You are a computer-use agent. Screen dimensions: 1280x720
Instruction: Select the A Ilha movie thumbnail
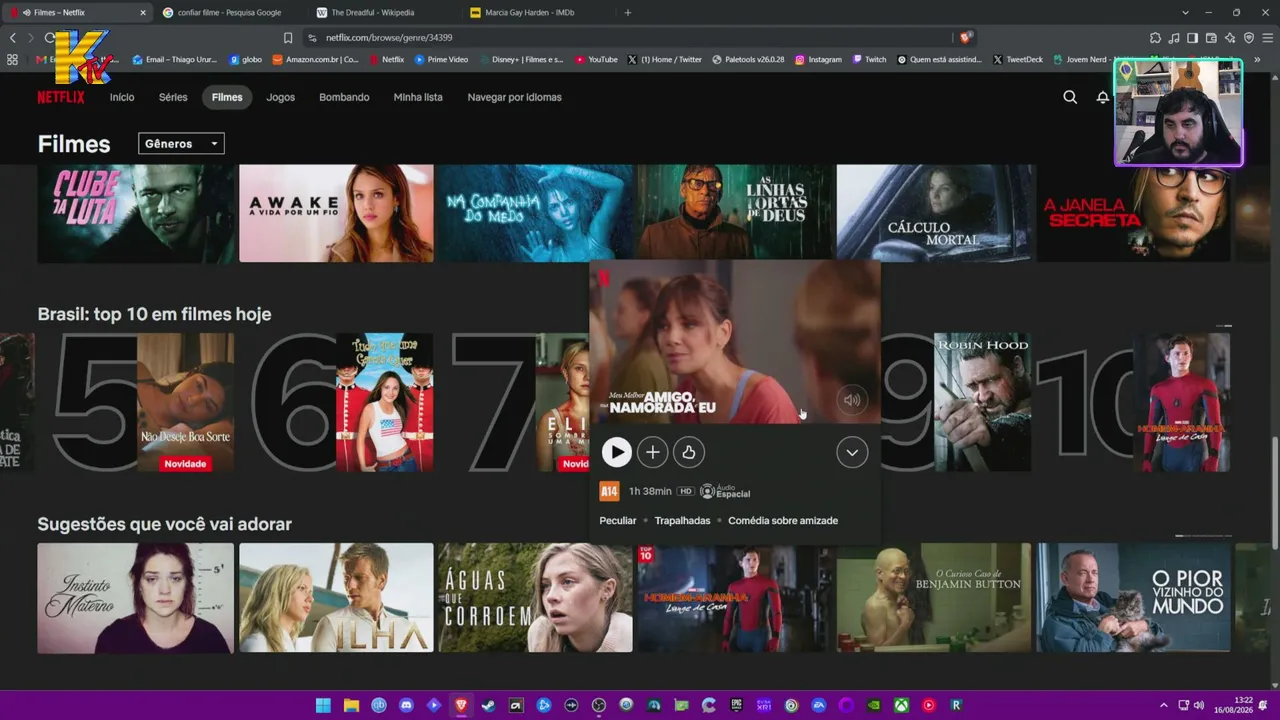coord(336,598)
